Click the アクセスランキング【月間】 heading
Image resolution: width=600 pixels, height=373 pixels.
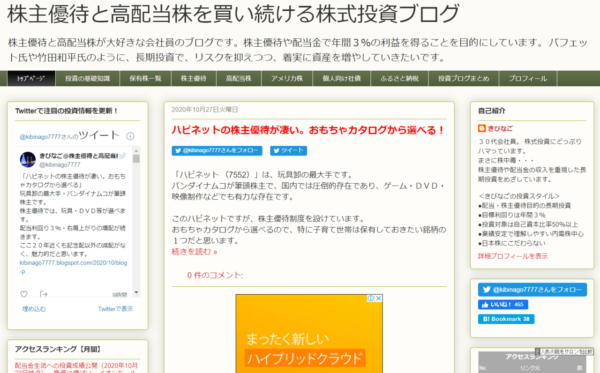click(x=58, y=349)
